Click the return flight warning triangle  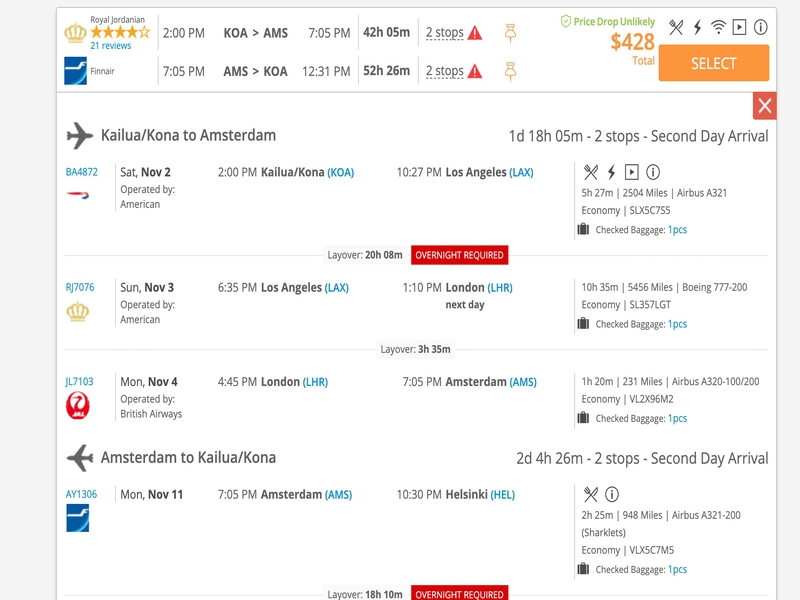[x=474, y=71]
